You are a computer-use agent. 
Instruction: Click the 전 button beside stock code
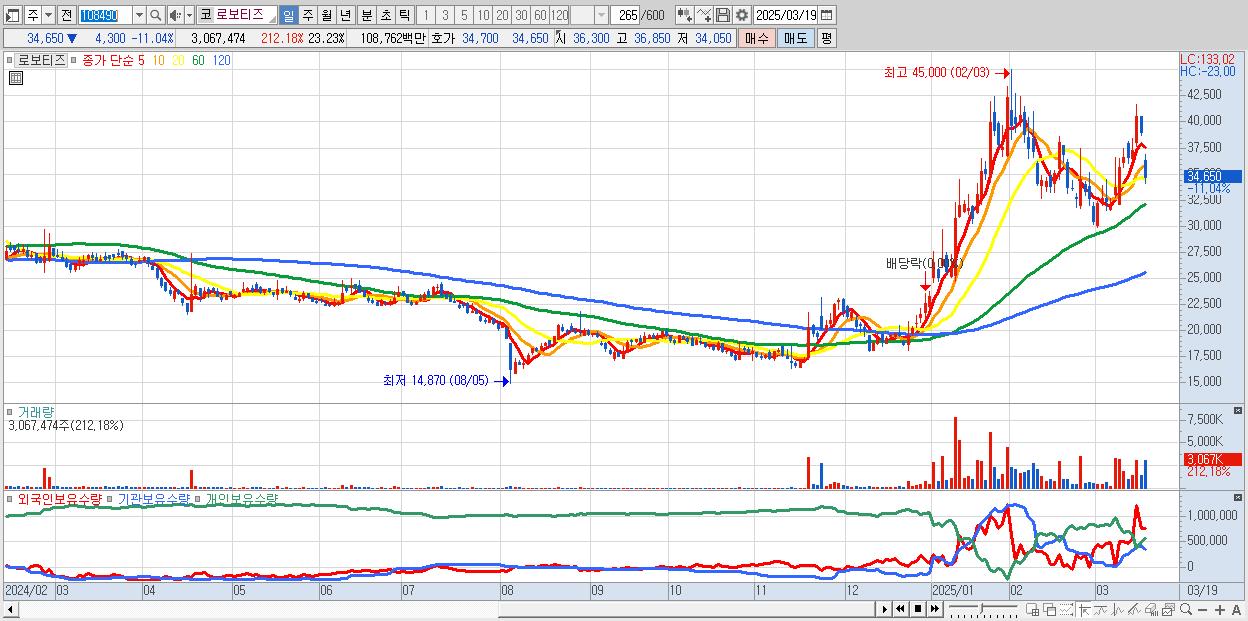point(66,16)
